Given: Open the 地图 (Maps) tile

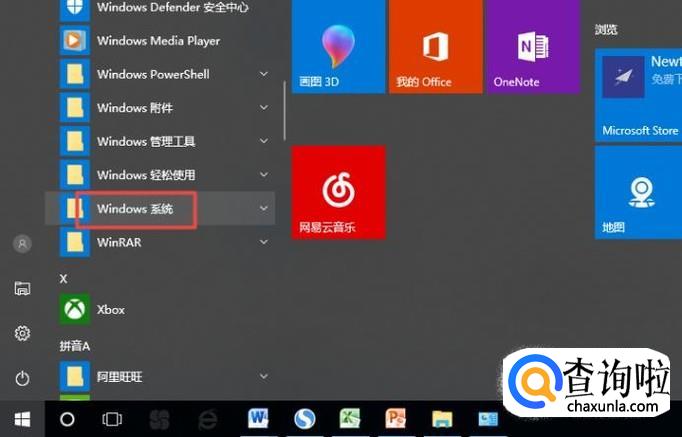Looking at the screenshot, I should [638, 193].
